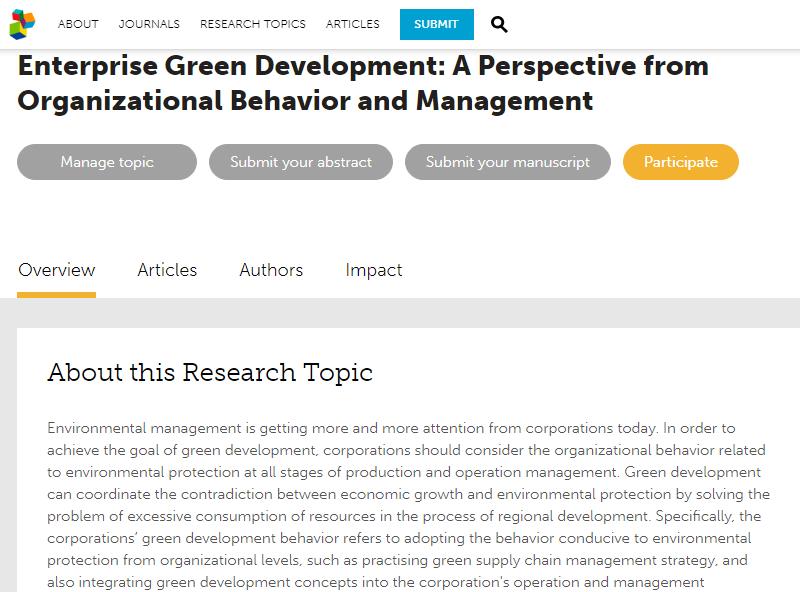Click the yellow Participate button
This screenshot has height=592, width=800.
[681, 162]
